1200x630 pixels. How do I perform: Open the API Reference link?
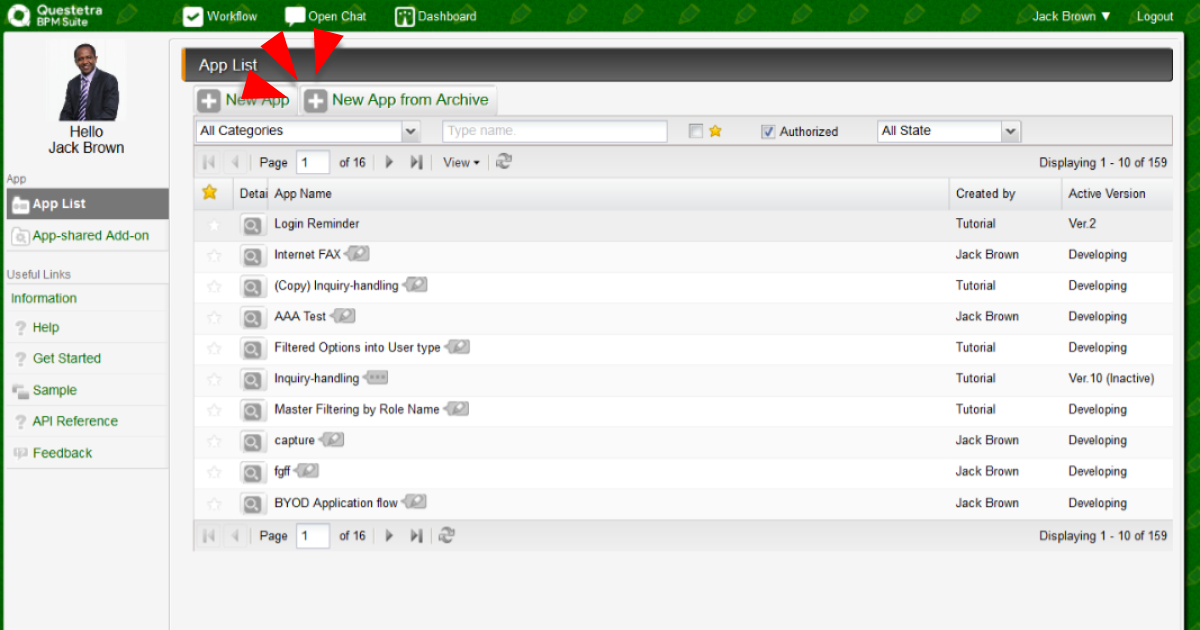[74, 421]
